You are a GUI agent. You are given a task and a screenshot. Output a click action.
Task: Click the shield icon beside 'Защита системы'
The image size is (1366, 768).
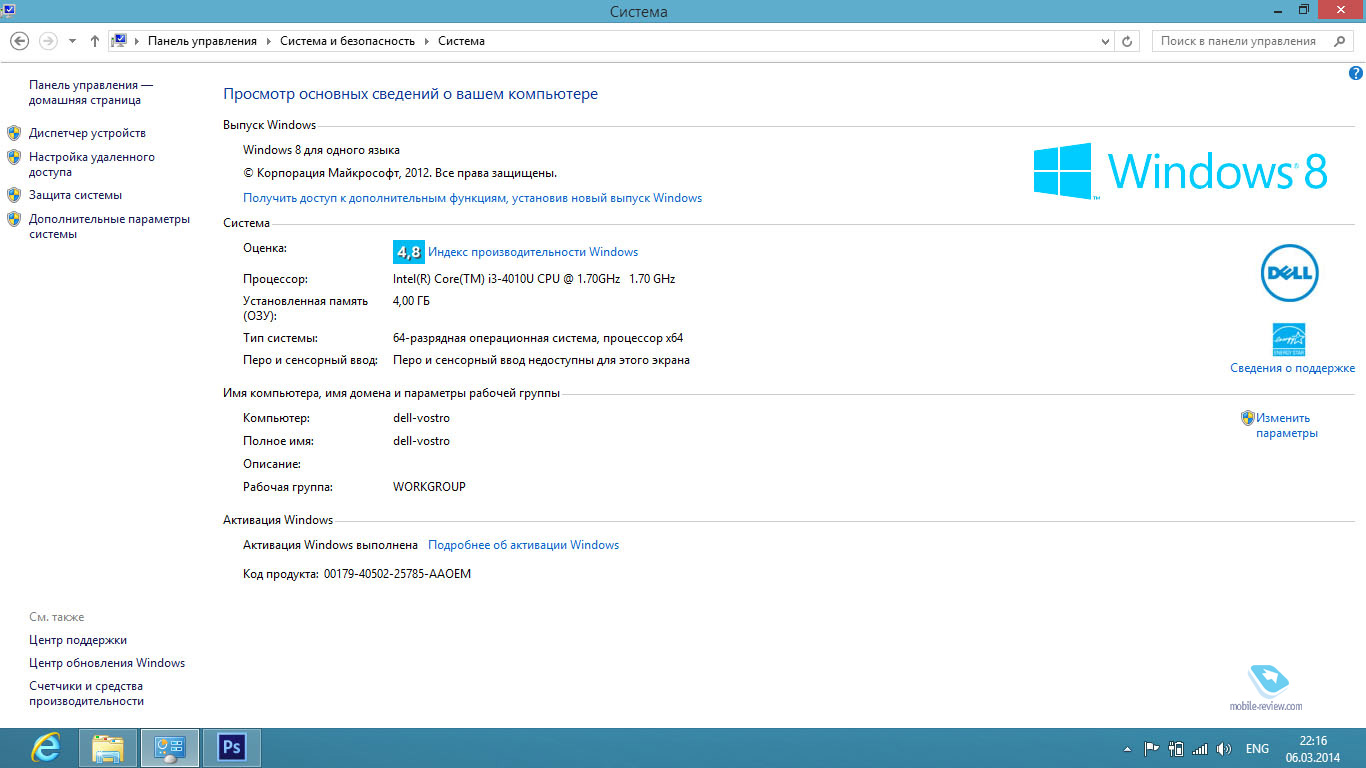[14, 195]
